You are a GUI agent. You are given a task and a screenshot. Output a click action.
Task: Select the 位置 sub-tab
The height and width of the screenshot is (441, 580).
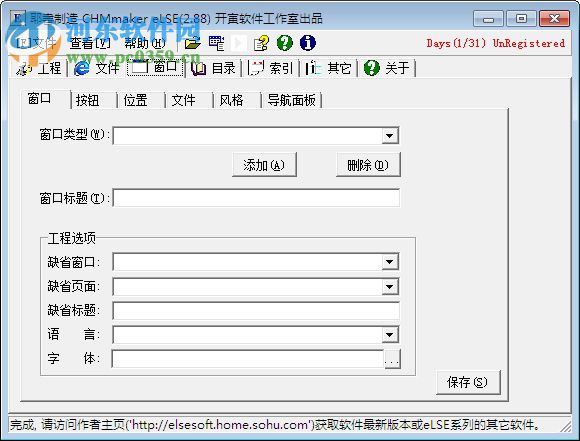(x=141, y=100)
